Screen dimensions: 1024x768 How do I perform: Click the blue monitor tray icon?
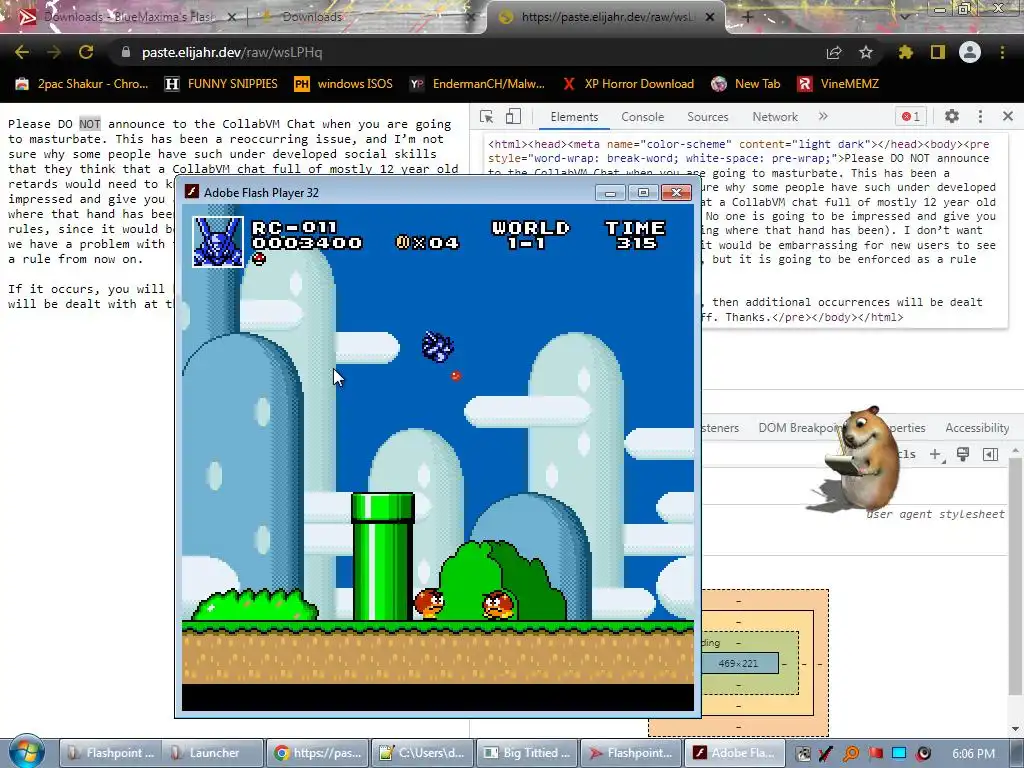(x=899, y=754)
